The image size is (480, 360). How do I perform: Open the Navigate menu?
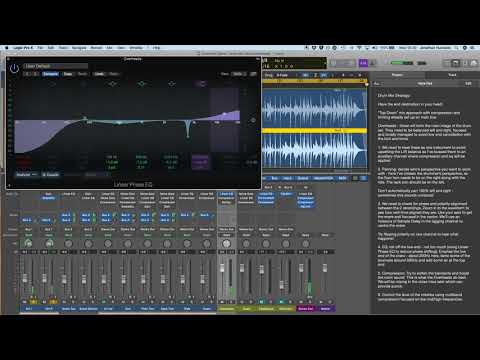[x=79, y=48]
